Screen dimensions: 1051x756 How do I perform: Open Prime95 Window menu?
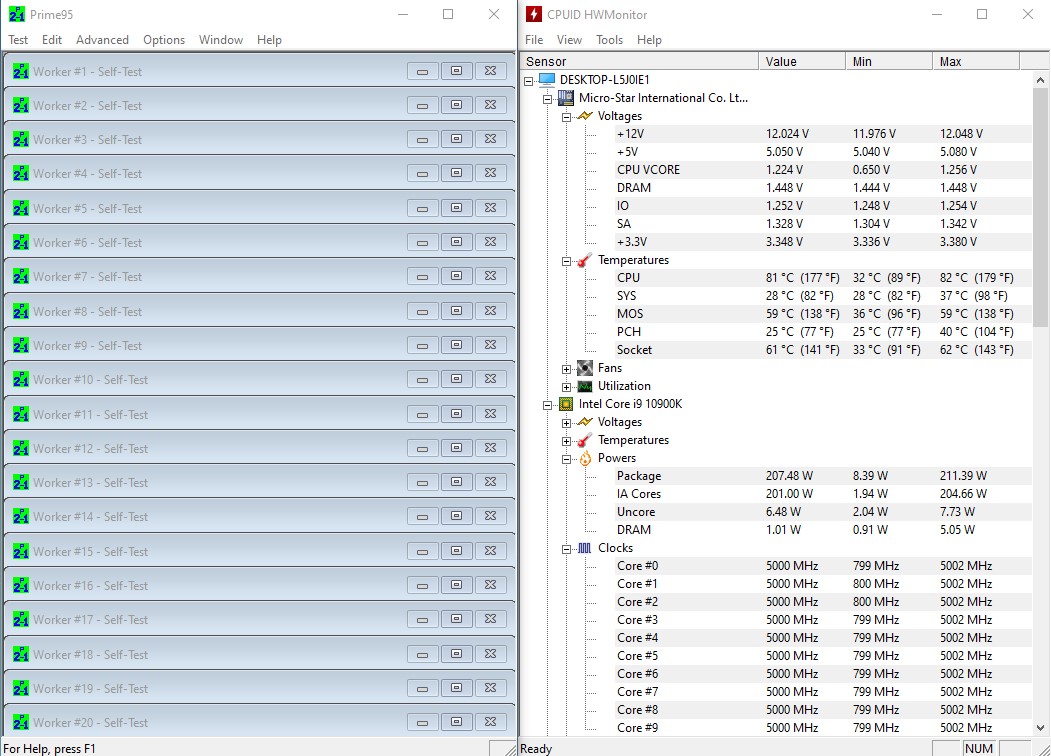[221, 40]
